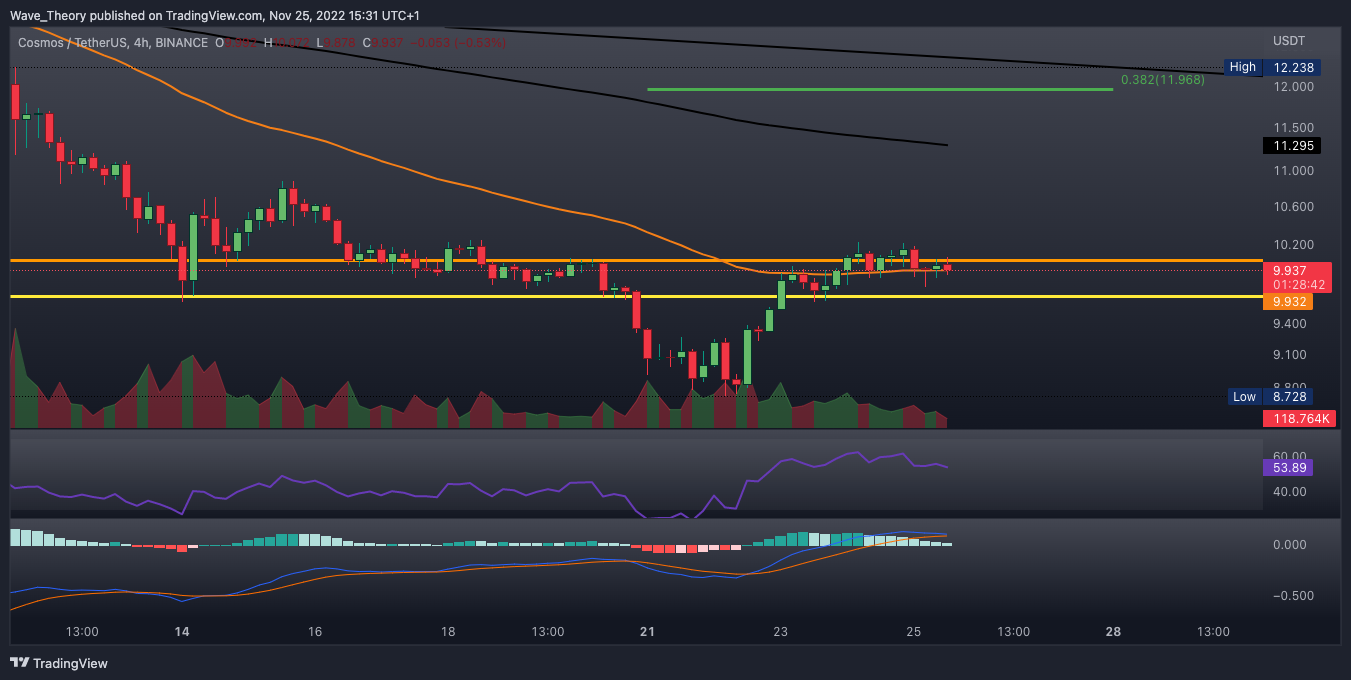Image resolution: width=1351 pixels, height=680 pixels.
Task: Click the MACD 0.000 scale label
Action: coord(1290,545)
